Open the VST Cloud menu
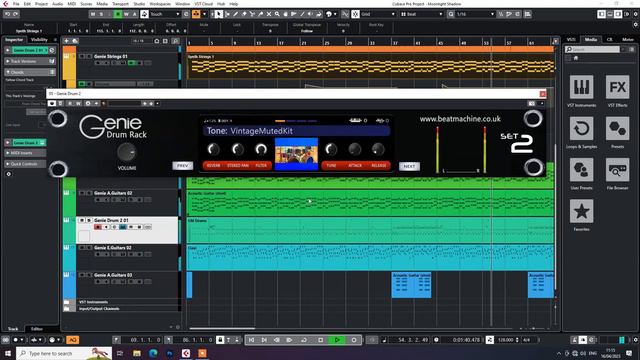Image resolution: width=640 pixels, height=360 pixels. pyautogui.click(x=203, y=4)
